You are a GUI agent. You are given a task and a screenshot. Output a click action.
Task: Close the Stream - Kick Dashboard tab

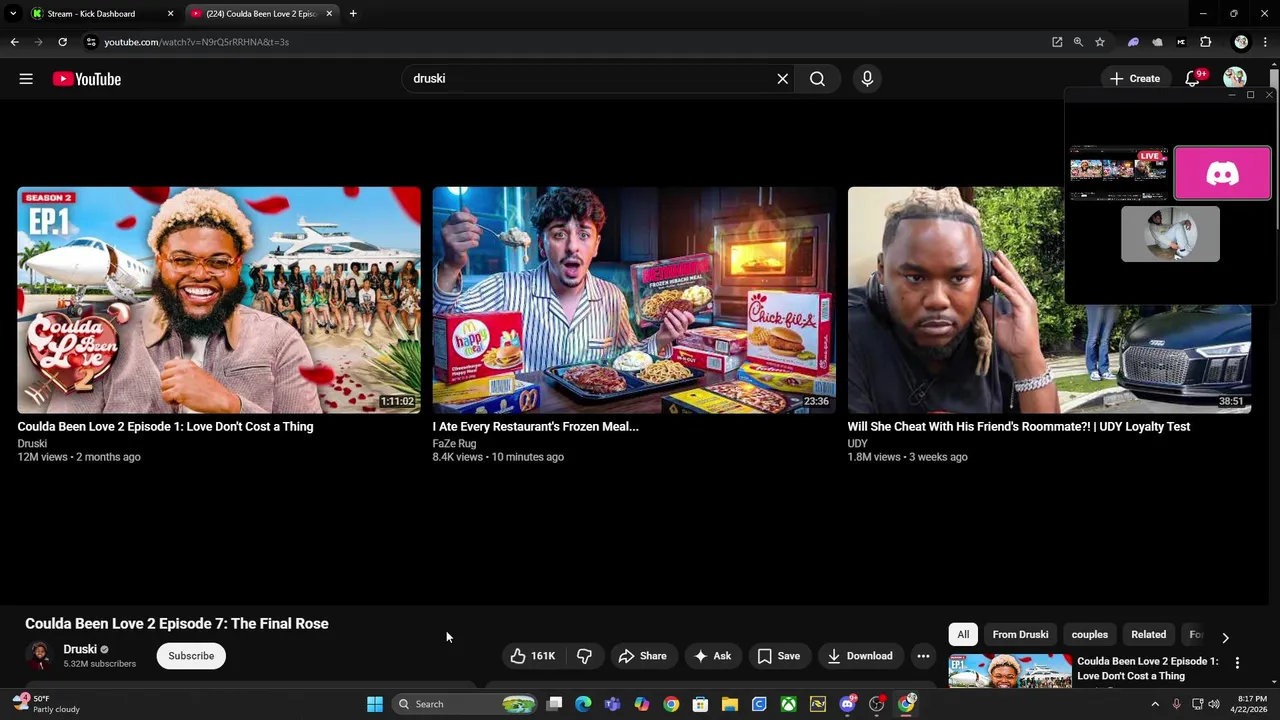(x=170, y=14)
